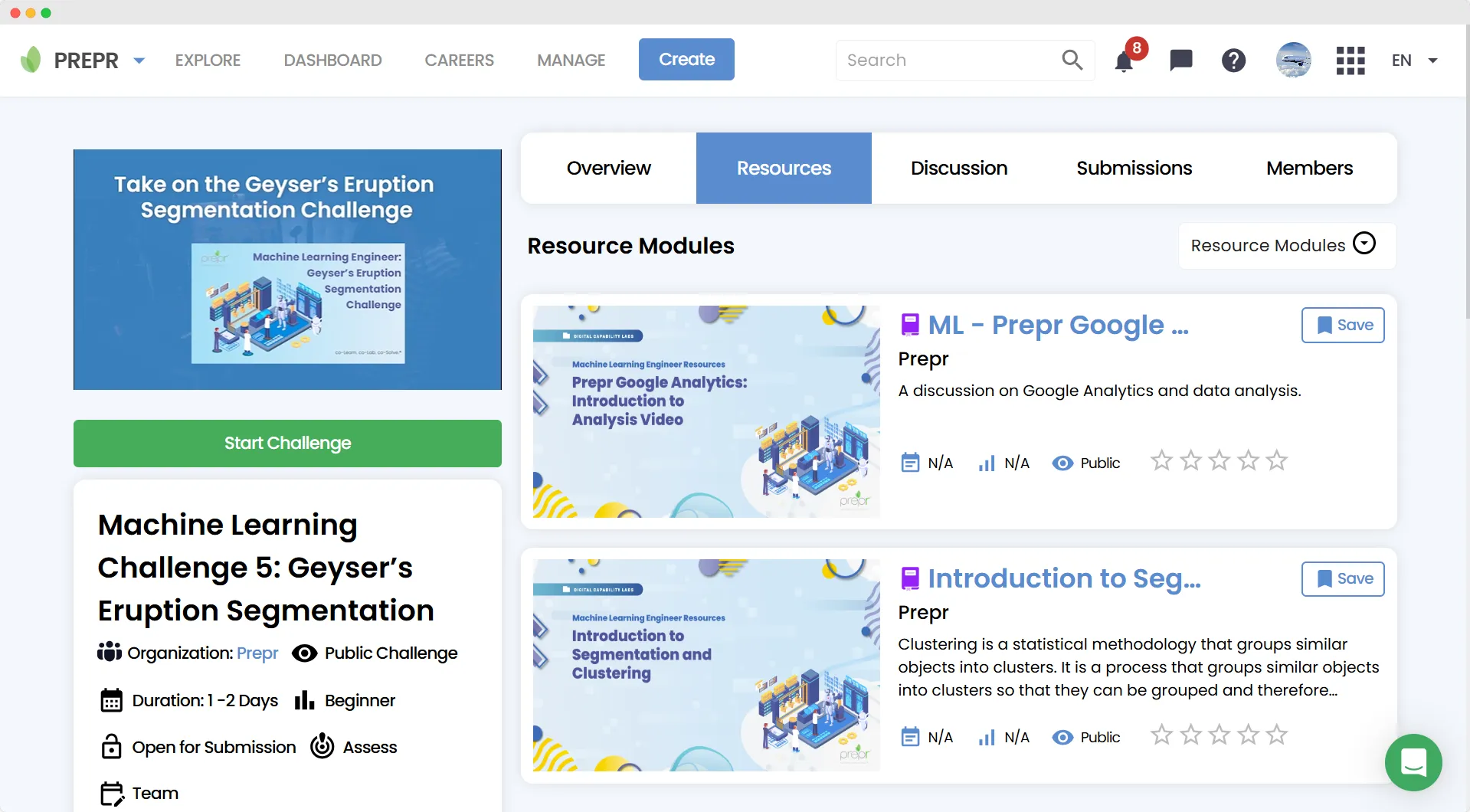The height and width of the screenshot is (812, 1470).
Task: Click the 'Clustering is a statistical methodology' description
Action: point(1138,666)
